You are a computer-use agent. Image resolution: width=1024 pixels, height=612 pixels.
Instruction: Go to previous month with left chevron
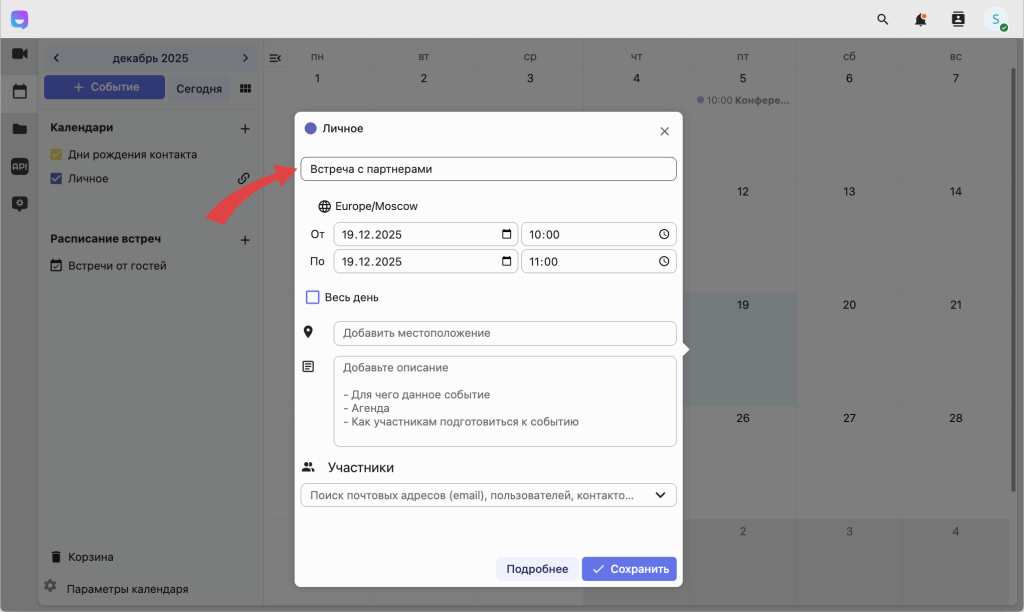coord(56,58)
